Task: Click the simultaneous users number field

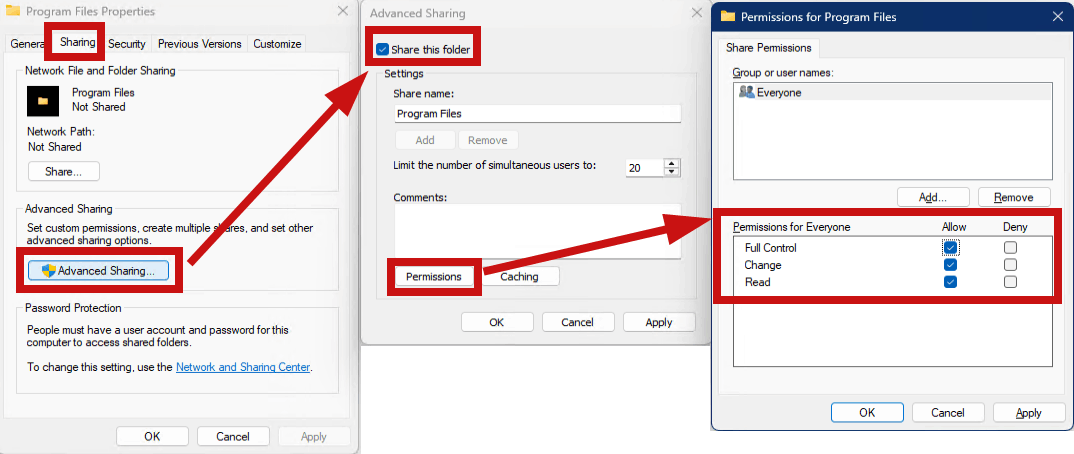Action: point(645,168)
